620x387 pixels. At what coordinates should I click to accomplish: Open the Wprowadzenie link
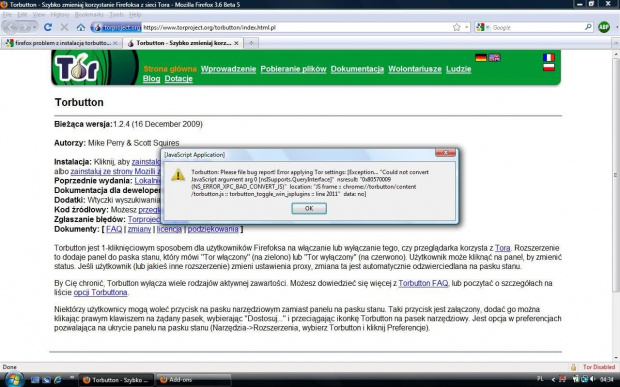click(x=228, y=69)
